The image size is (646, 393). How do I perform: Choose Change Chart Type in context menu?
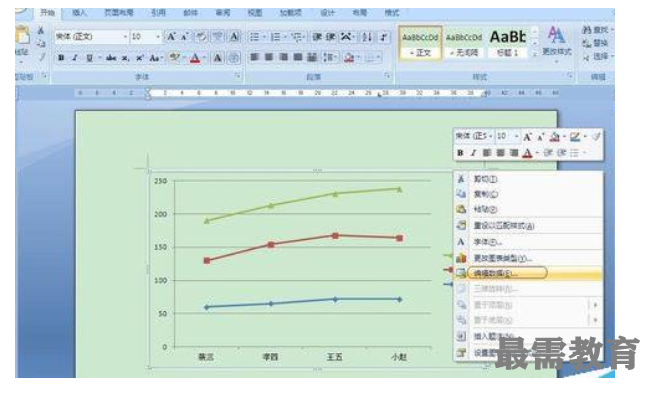528,258
